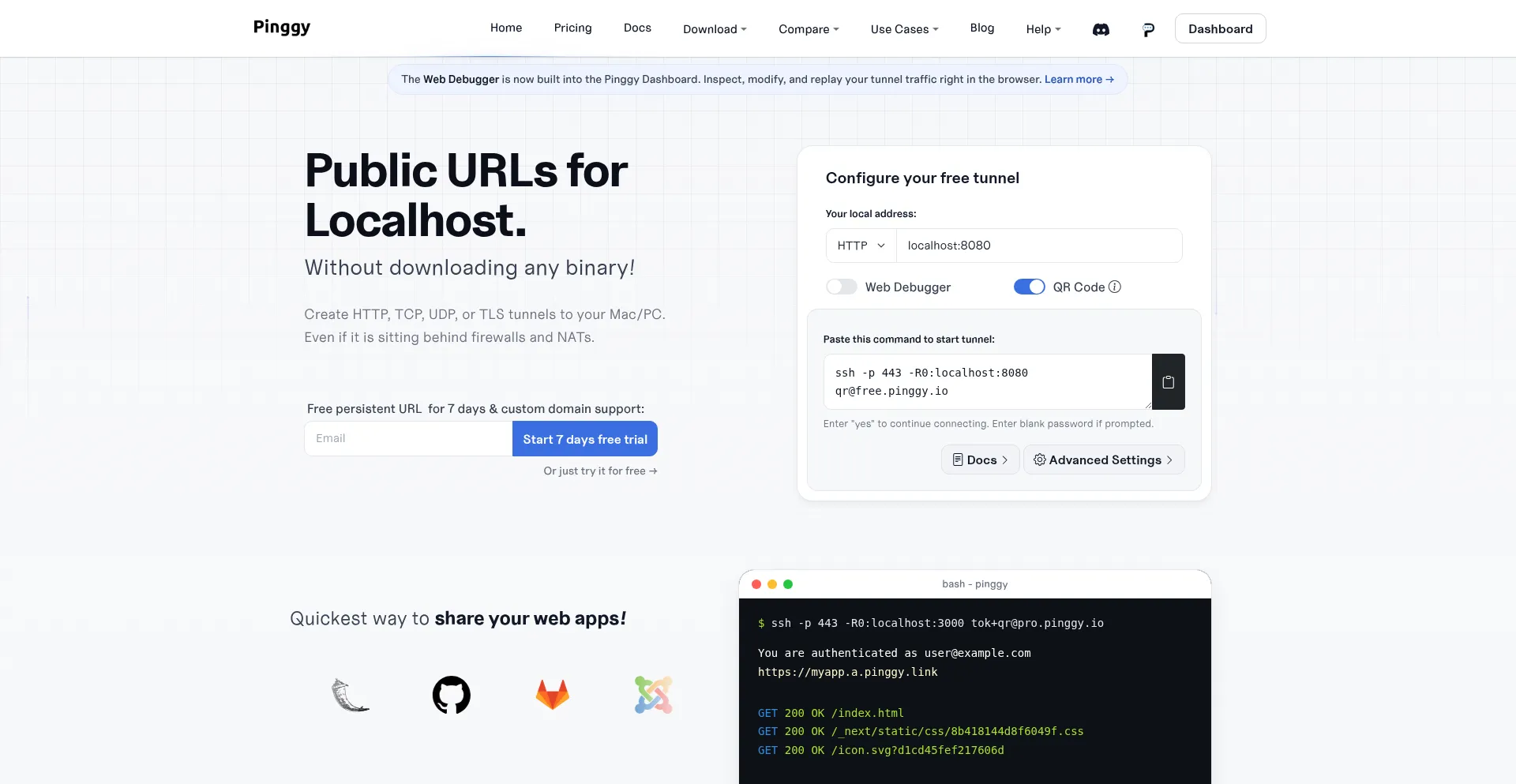Click the 'GET 200 OK /index.html' line
The width and height of the screenshot is (1516, 784).
tap(831, 713)
